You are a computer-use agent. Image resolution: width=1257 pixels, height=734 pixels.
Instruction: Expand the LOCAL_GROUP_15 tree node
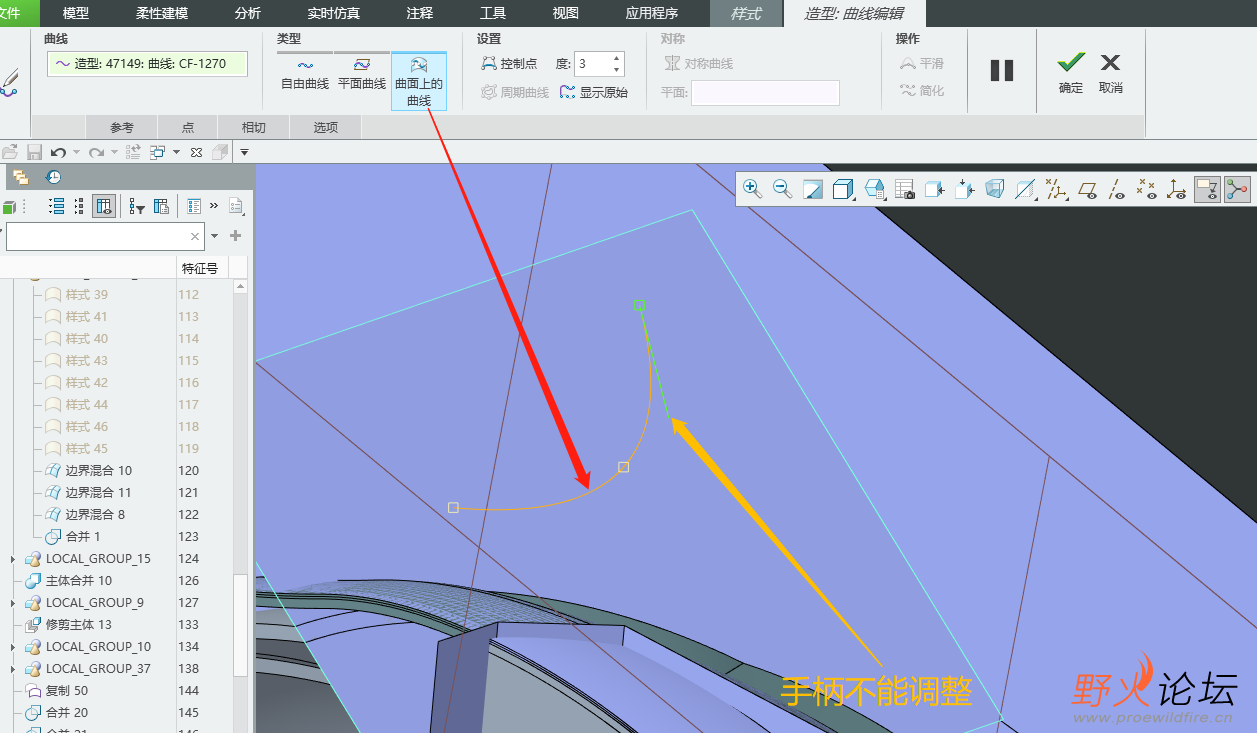click(13, 559)
